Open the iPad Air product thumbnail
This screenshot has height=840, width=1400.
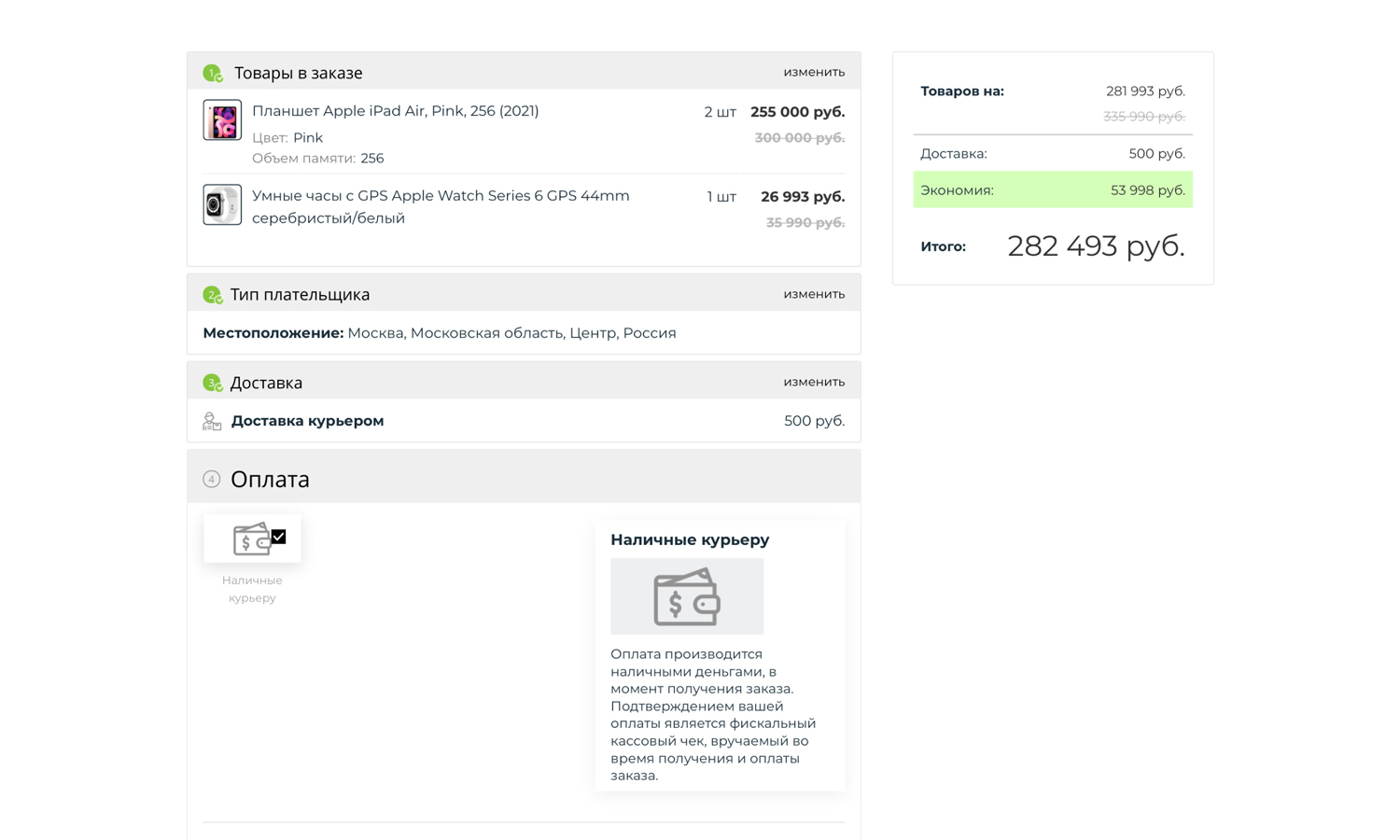222,120
